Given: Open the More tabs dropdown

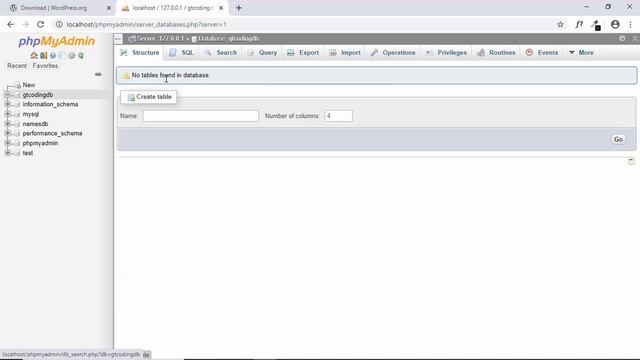Looking at the screenshot, I should click(581, 53).
